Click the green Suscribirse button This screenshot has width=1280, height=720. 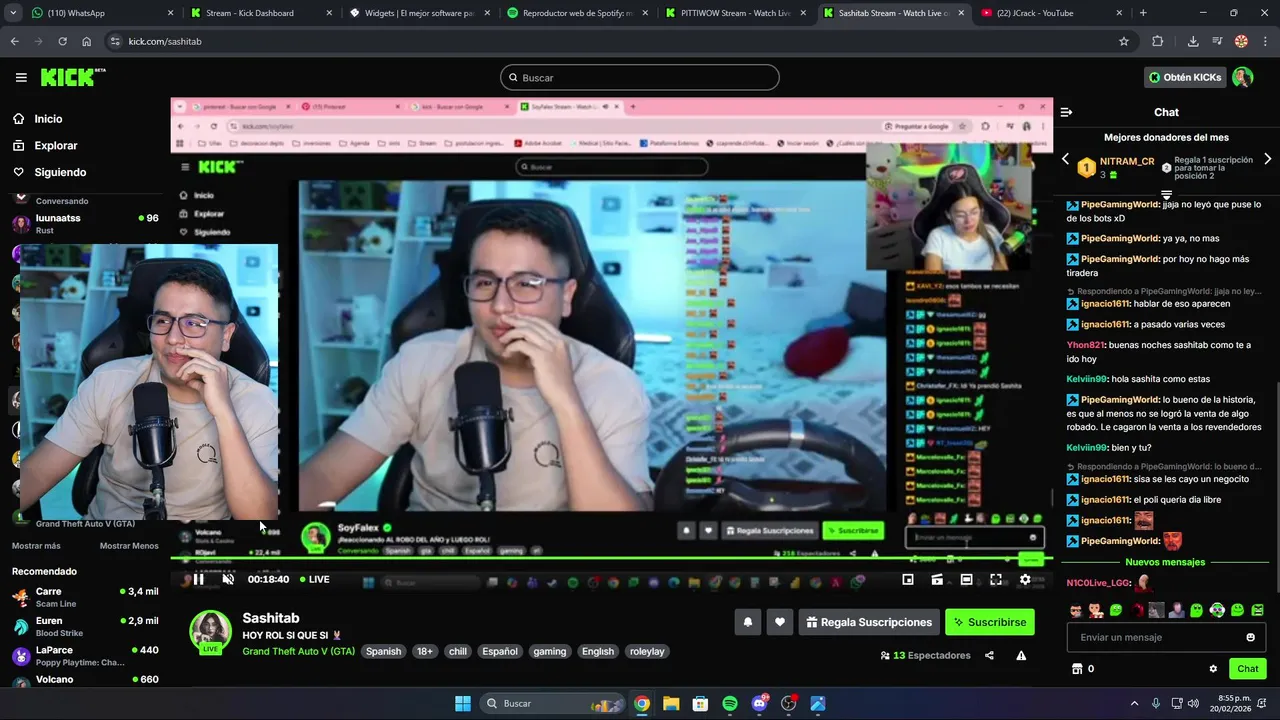click(990, 622)
